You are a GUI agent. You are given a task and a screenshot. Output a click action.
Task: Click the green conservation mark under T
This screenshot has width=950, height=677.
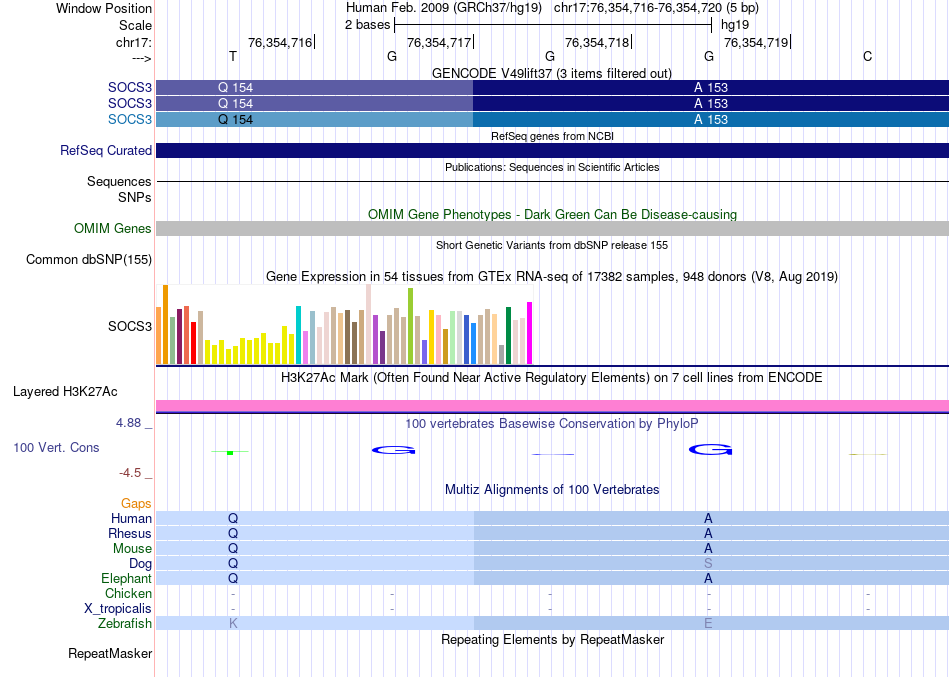tap(230, 452)
